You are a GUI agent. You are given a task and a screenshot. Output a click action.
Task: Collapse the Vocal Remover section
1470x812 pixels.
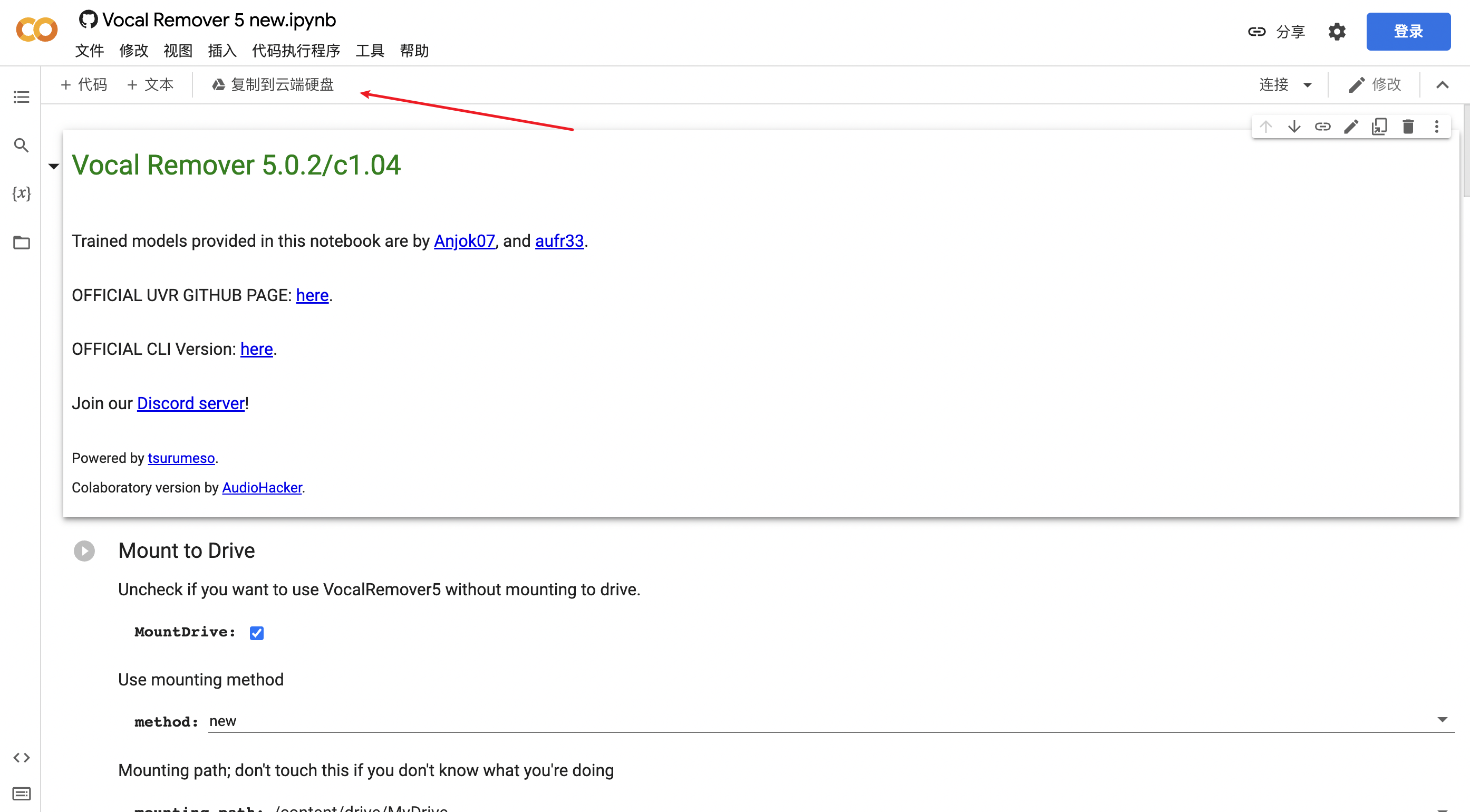pyautogui.click(x=54, y=167)
